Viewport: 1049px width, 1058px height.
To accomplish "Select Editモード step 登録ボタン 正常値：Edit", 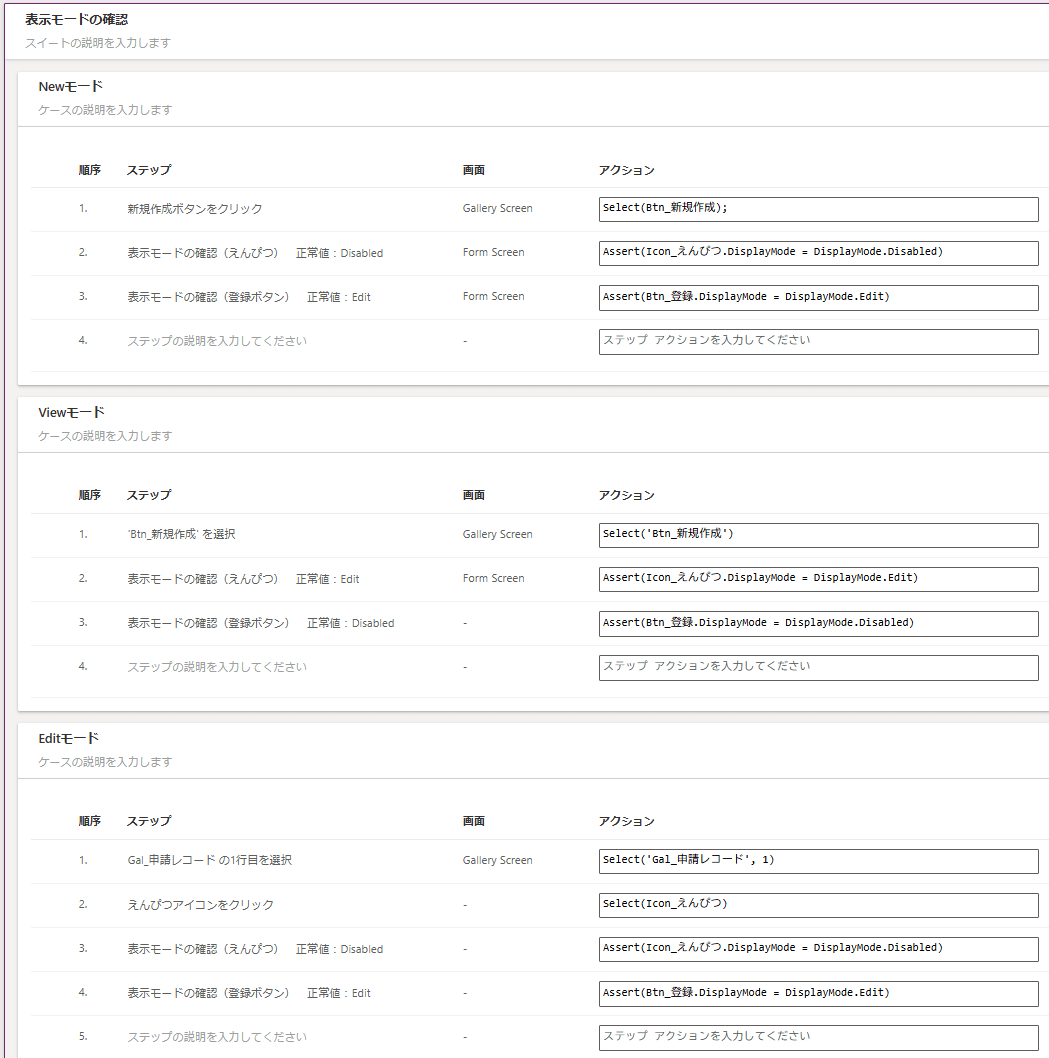I will [x=249, y=993].
